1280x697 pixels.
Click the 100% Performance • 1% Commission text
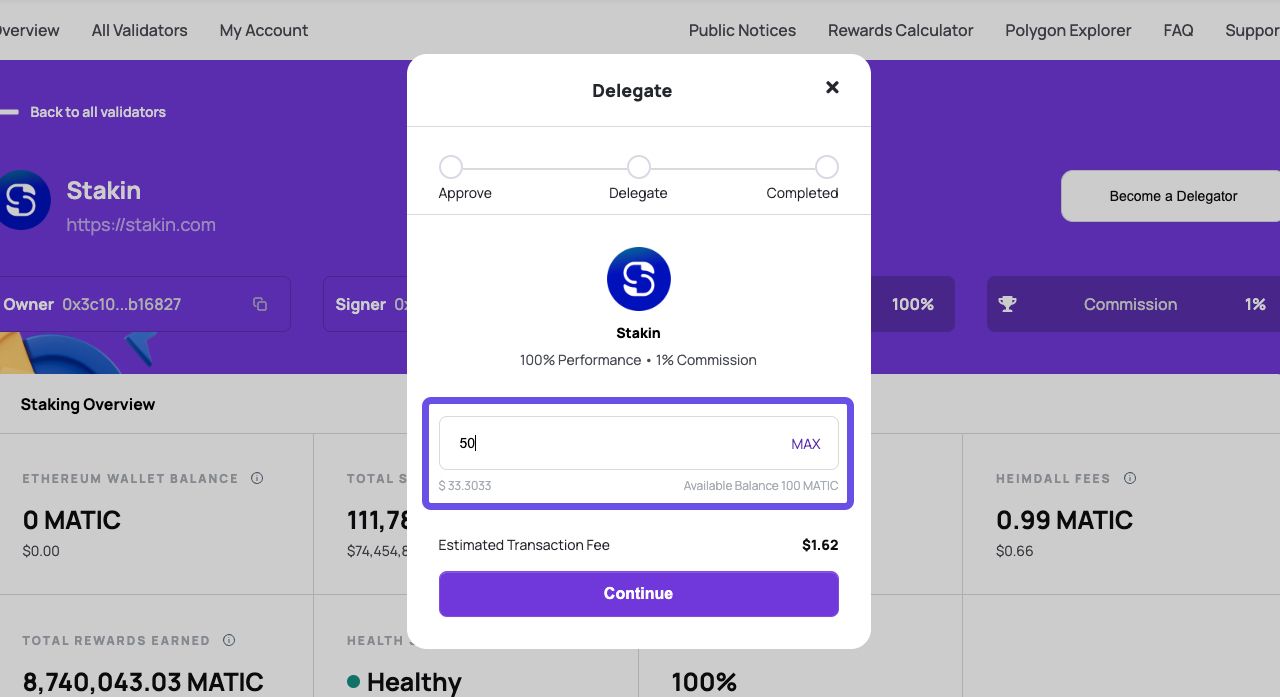coord(638,360)
